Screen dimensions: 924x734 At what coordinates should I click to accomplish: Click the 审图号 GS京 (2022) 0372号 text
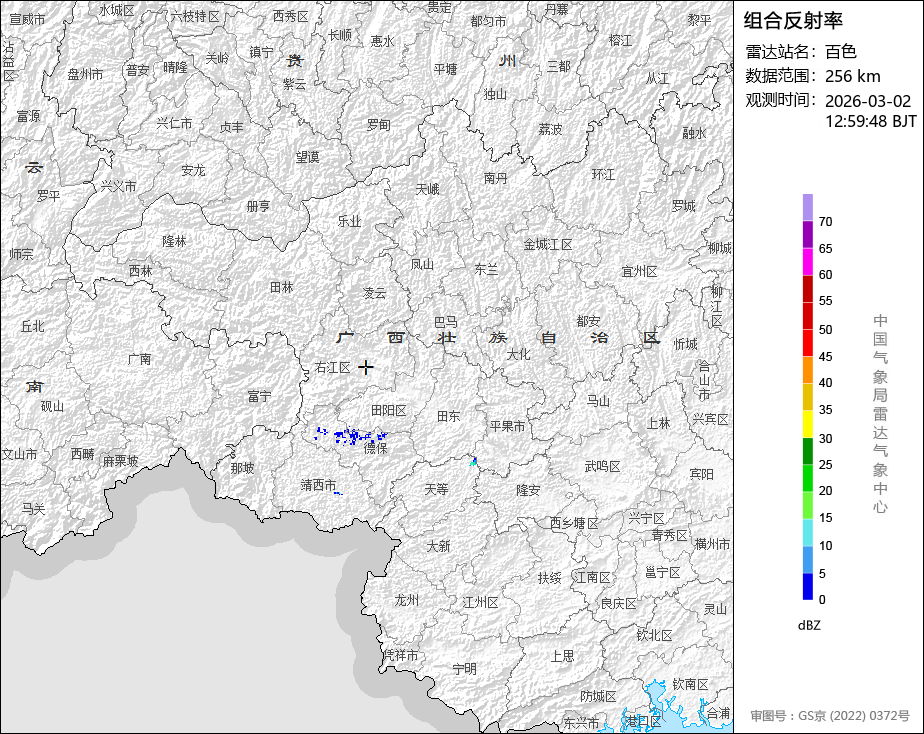pos(830,716)
